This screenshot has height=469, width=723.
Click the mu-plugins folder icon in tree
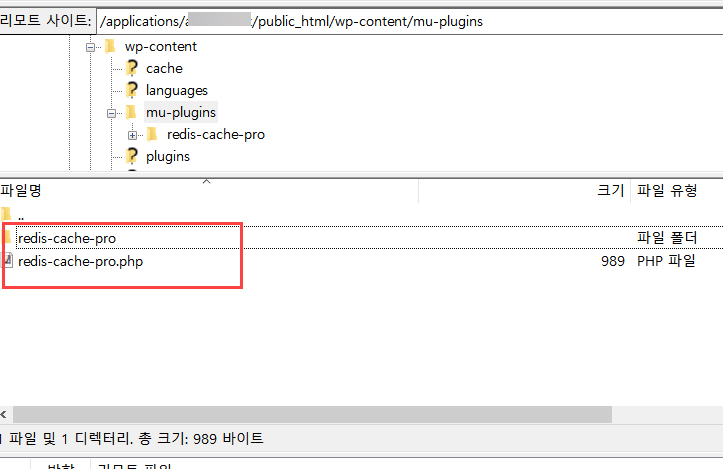click(x=131, y=112)
